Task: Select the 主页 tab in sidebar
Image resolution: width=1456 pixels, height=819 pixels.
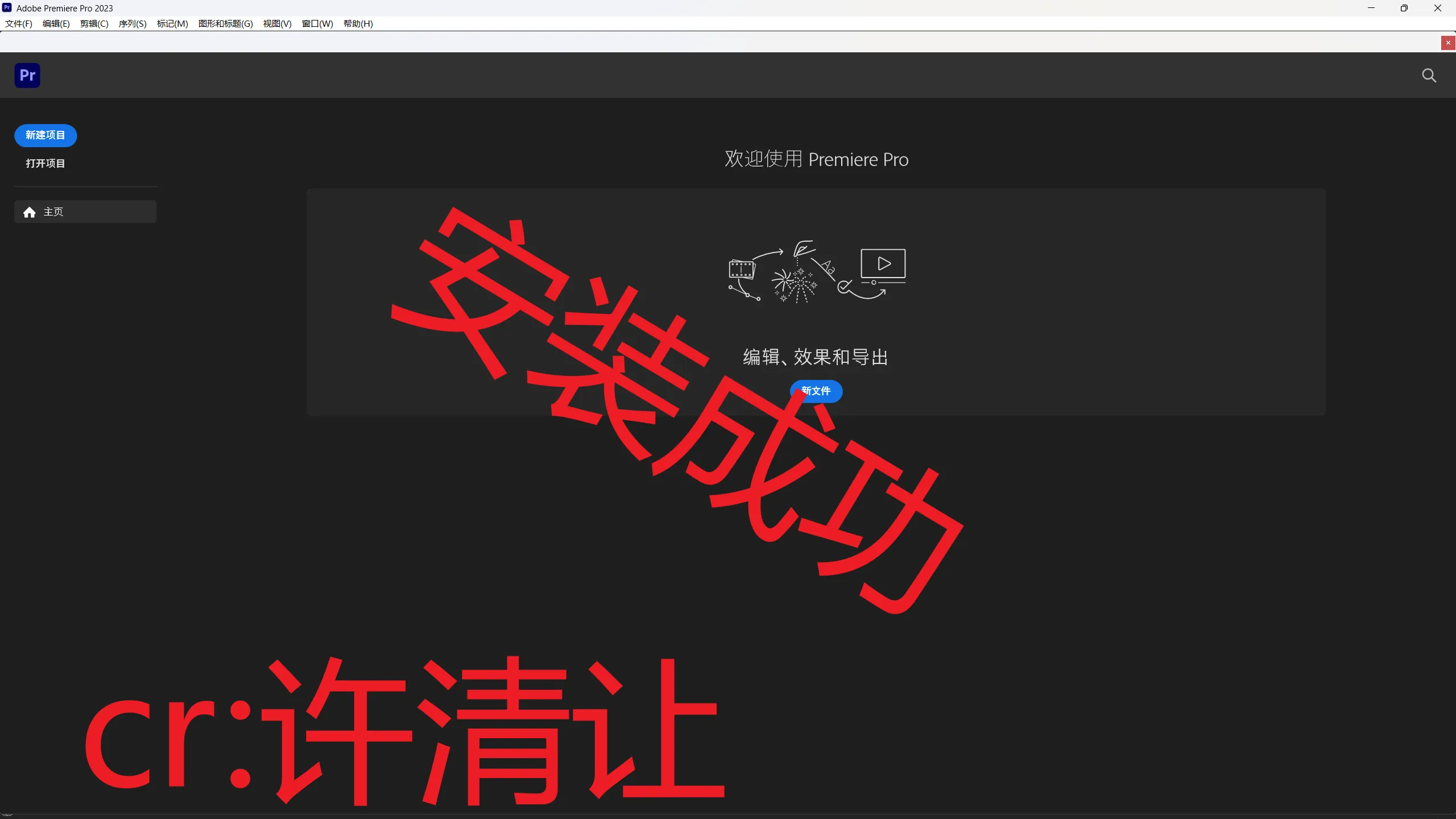Action: tap(85, 212)
